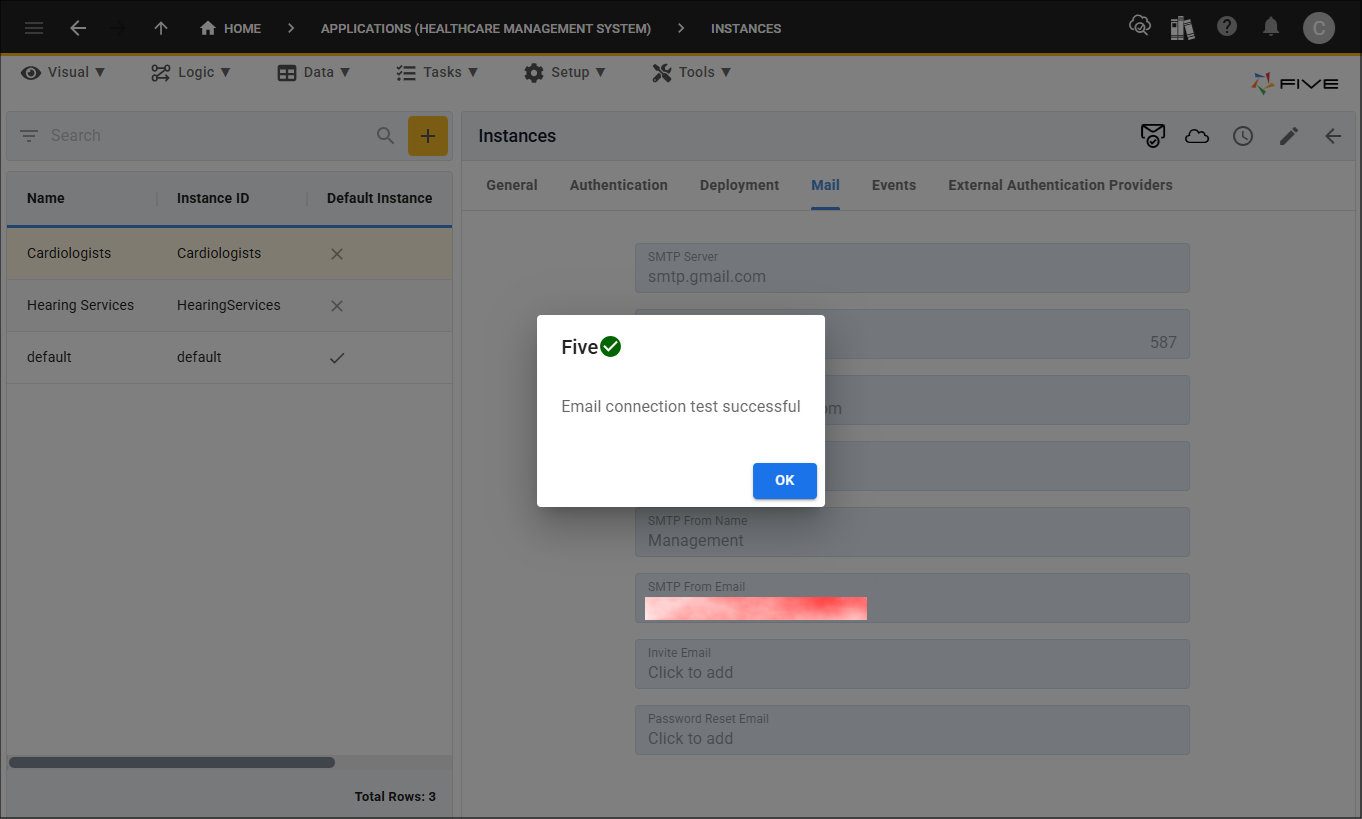Click the pencil edit icon

pos(1289,136)
